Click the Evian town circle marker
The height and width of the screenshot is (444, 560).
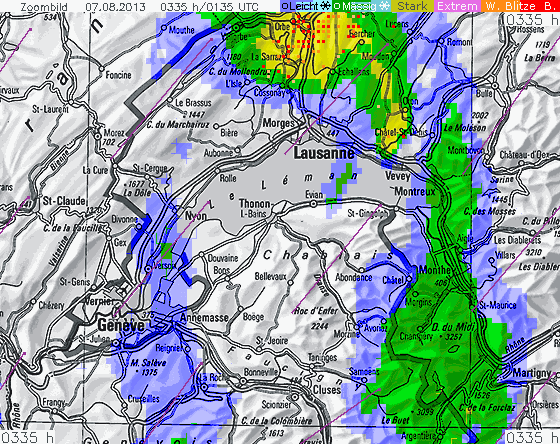pyautogui.click(x=313, y=204)
